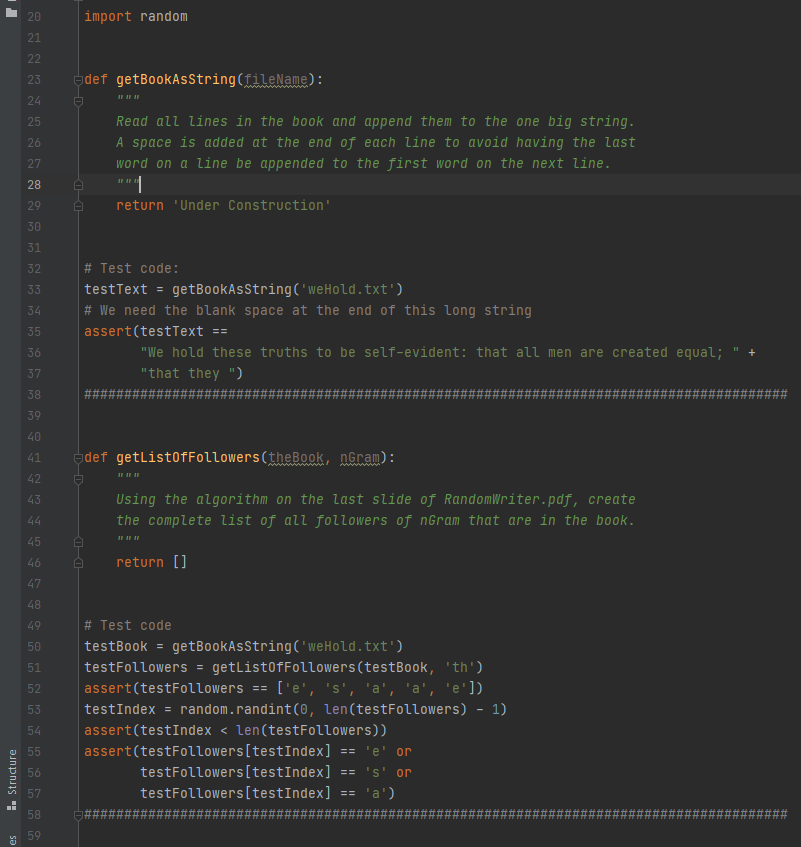Viewport: 801px width, 847px height.
Task: Click the assert keyword on line 55
Action: pos(107,751)
